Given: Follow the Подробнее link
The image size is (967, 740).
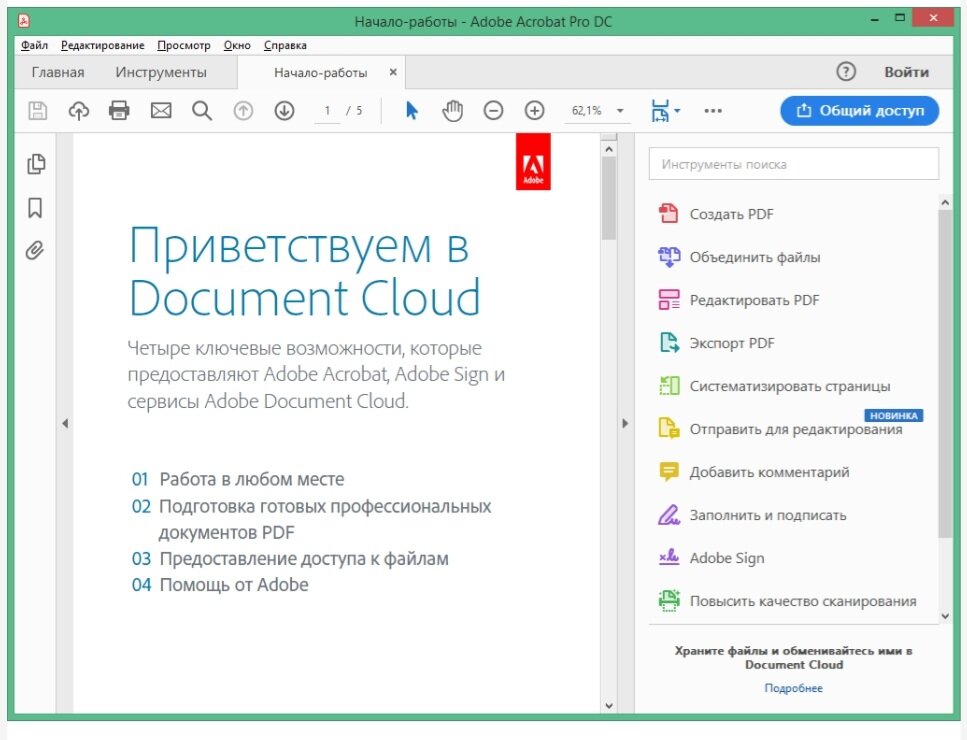Looking at the screenshot, I should click(x=793, y=688).
